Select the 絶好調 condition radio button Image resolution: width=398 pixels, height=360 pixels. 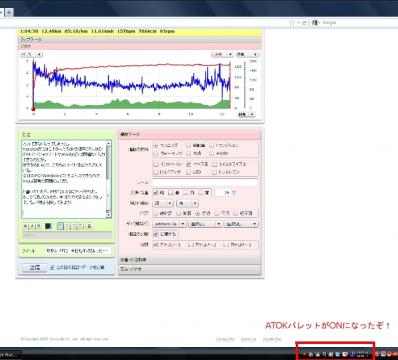coord(156,213)
